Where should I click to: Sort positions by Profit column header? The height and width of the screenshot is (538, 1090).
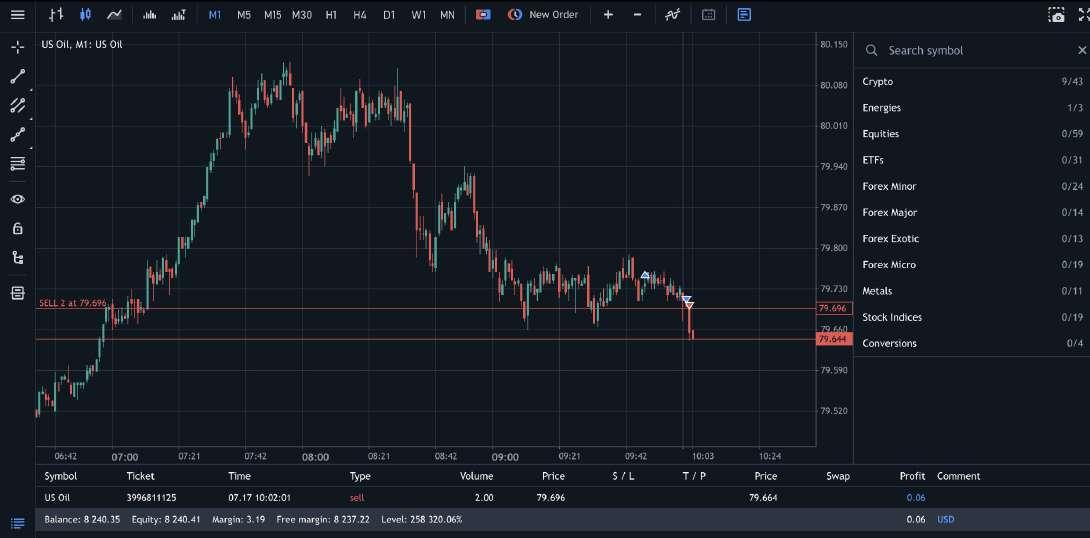coord(912,476)
